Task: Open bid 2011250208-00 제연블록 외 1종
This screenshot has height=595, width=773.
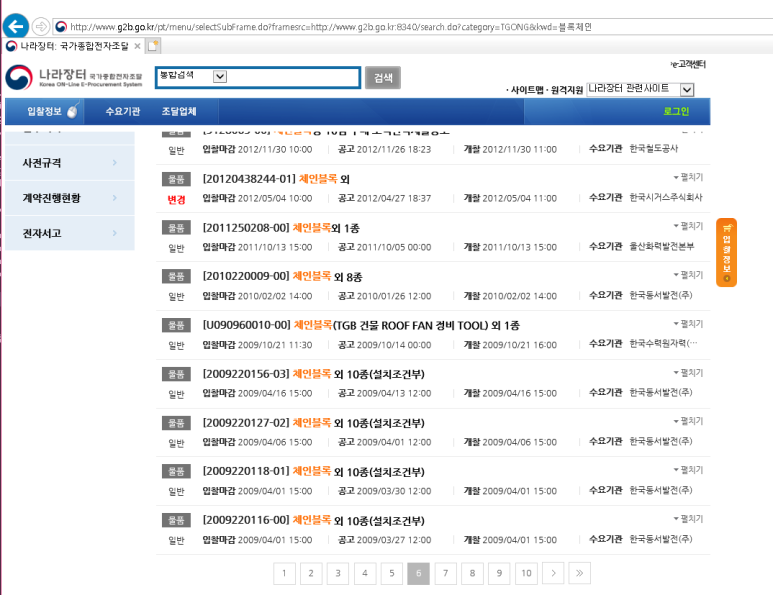Action: tap(280, 228)
